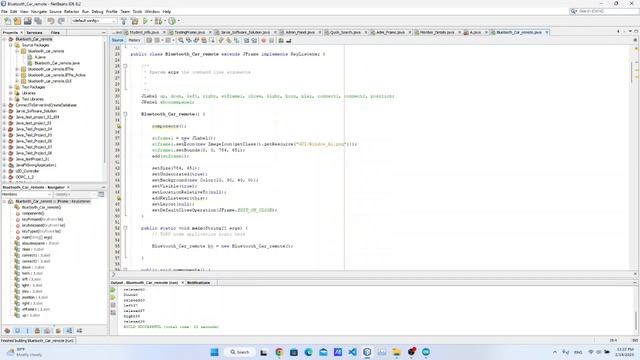Image resolution: width=640 pixels, height=360 pixels.
Task: Click the Redo toolbar icon
Action: tap(61, 21)
